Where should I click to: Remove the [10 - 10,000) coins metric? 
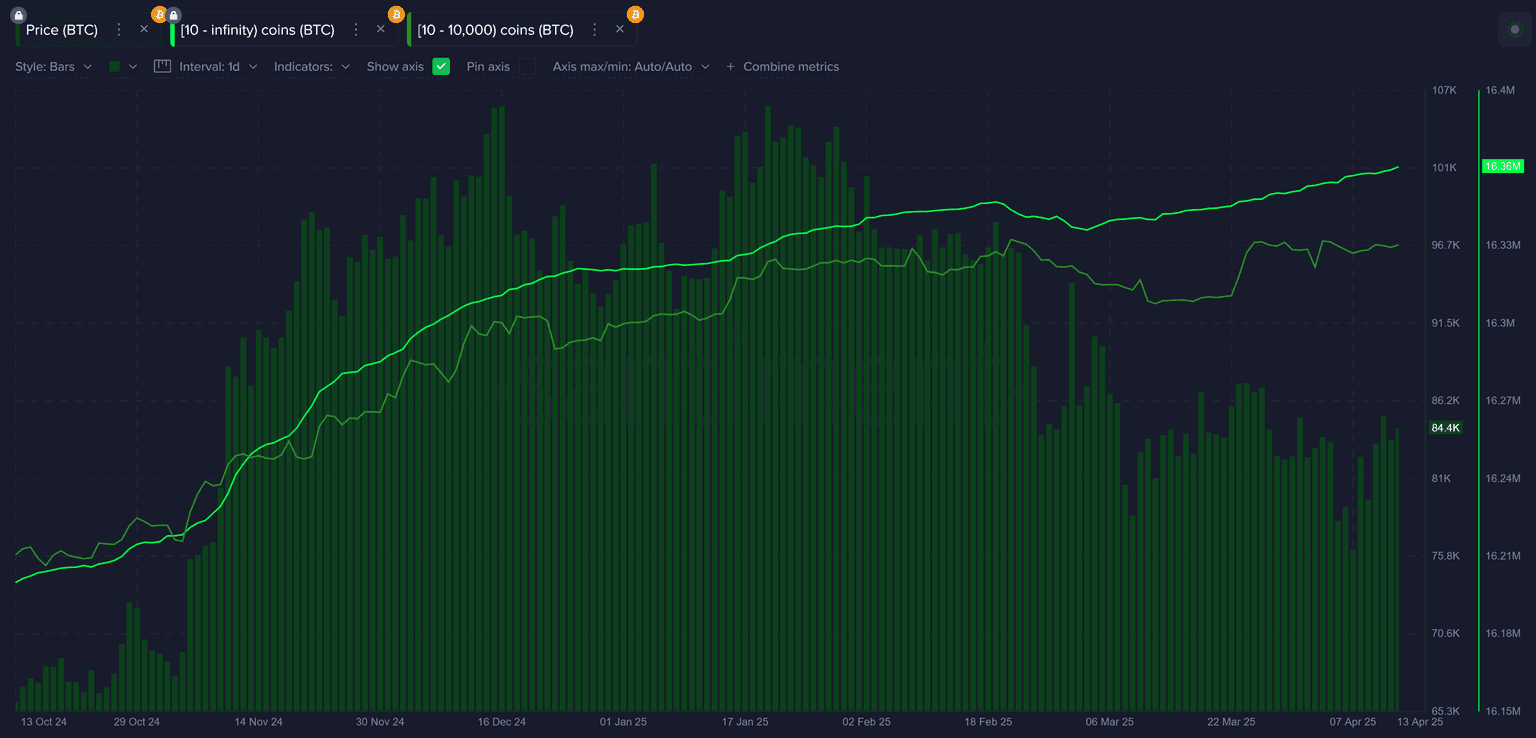click(x=620, y=30)
